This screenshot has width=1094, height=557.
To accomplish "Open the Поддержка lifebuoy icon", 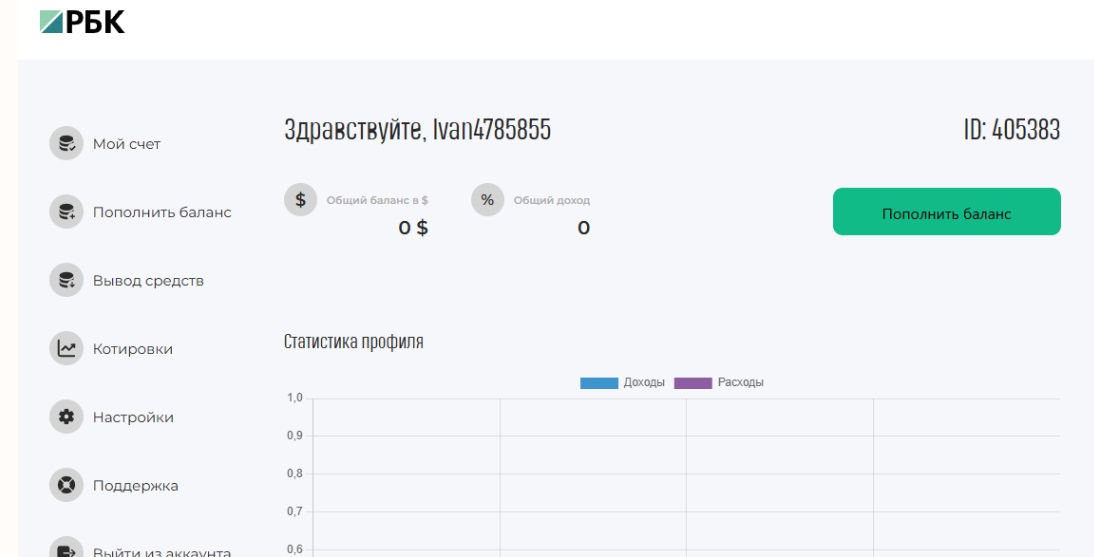I will click(66, 485).
